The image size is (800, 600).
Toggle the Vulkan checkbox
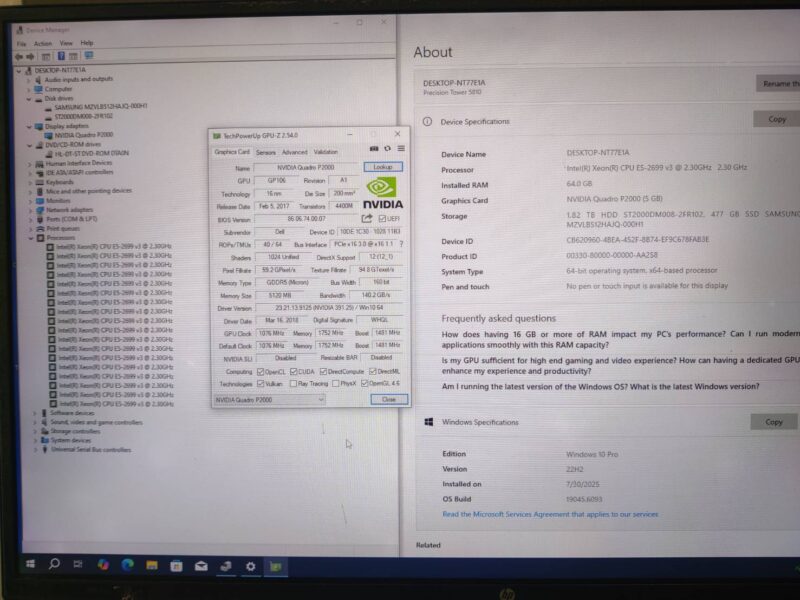pos(261,383)
